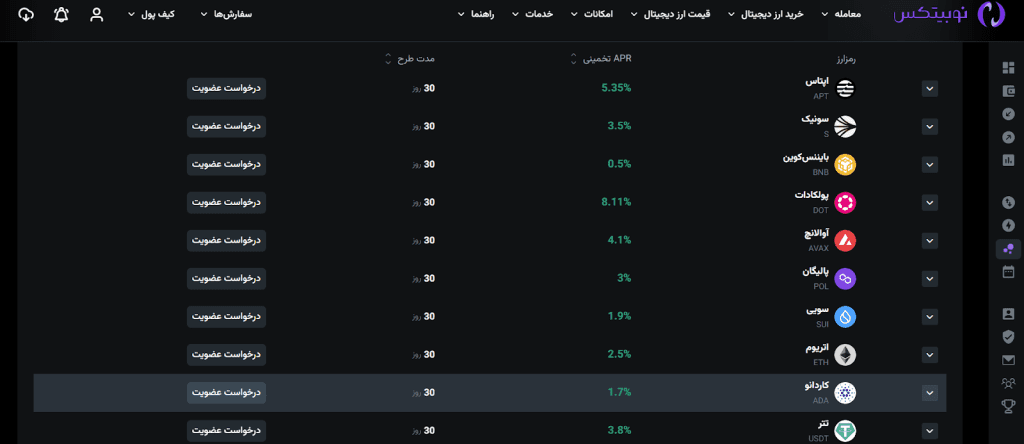Open user profile icon
The height and width of the screenshot is (444, 1024).
pyautogui.click(x=96, y=15)
